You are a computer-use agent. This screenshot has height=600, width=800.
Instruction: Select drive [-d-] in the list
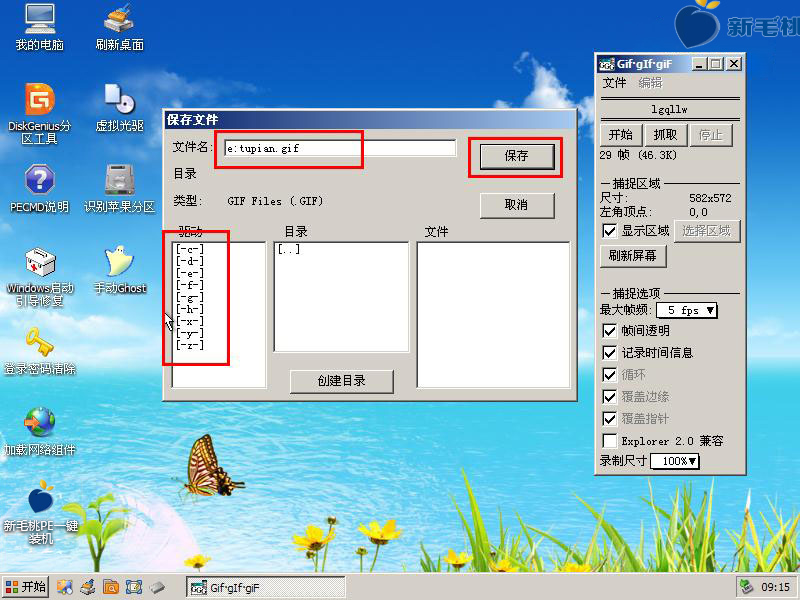189,261
